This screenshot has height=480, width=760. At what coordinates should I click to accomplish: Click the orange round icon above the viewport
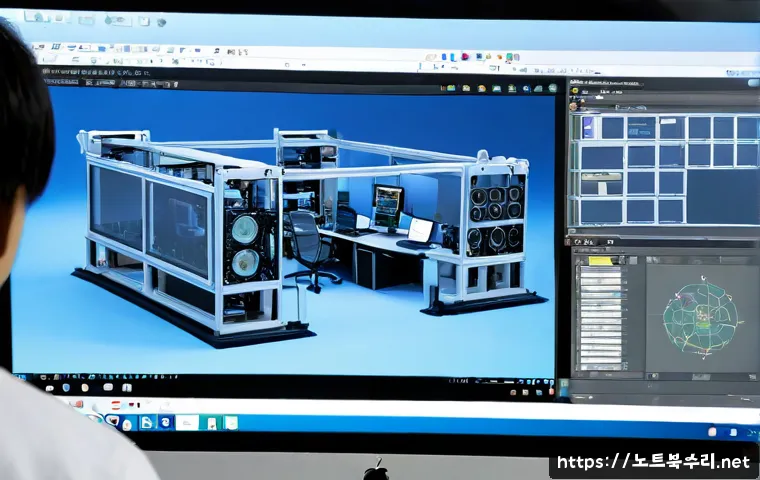tap(482, 88)
